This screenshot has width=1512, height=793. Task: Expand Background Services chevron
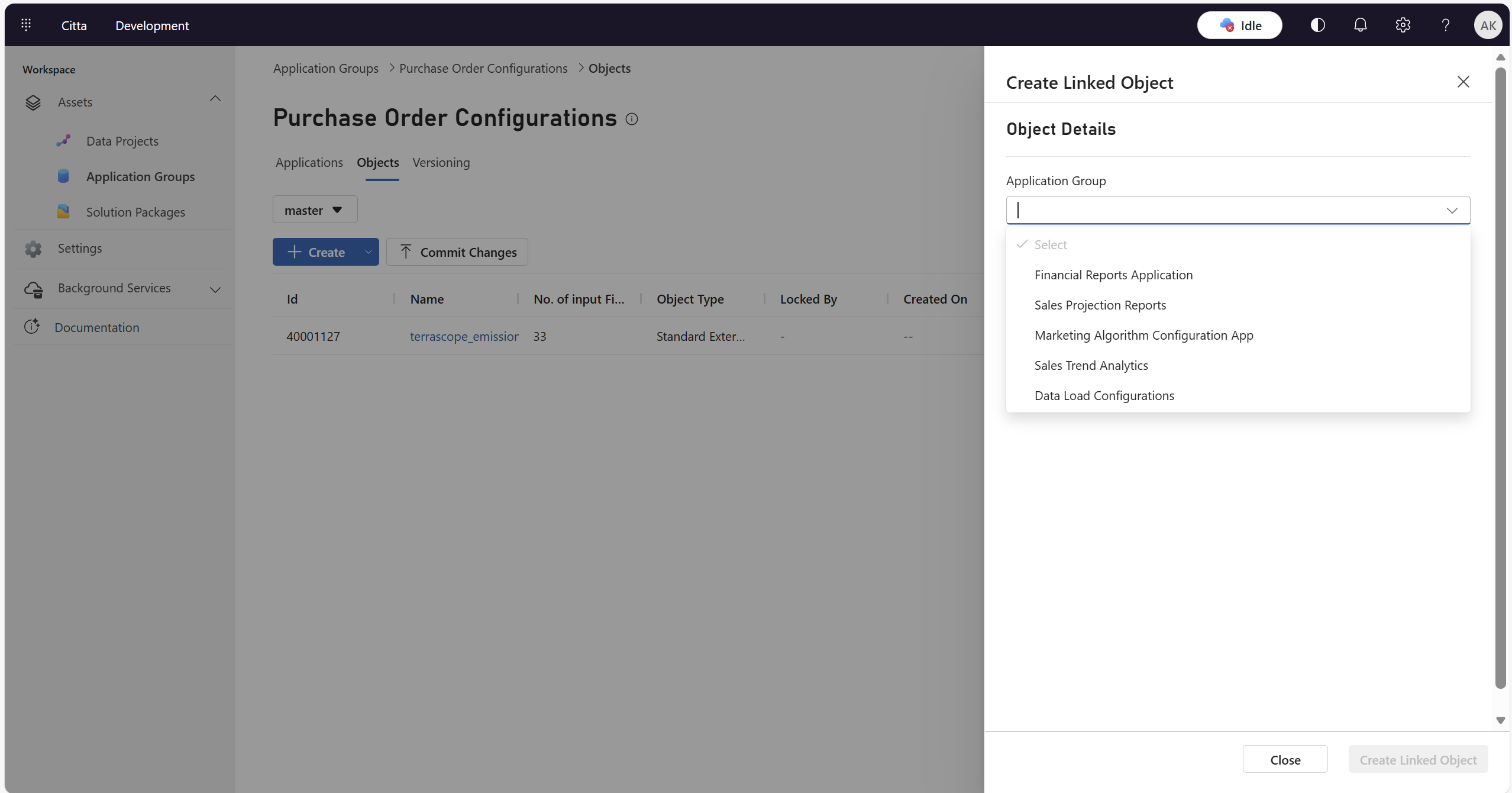click(215, 289)
